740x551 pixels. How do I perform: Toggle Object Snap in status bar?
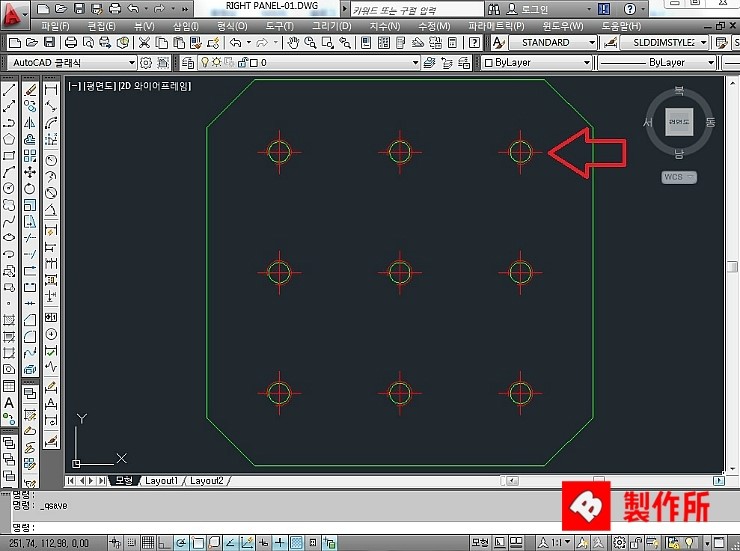point(197,543)
